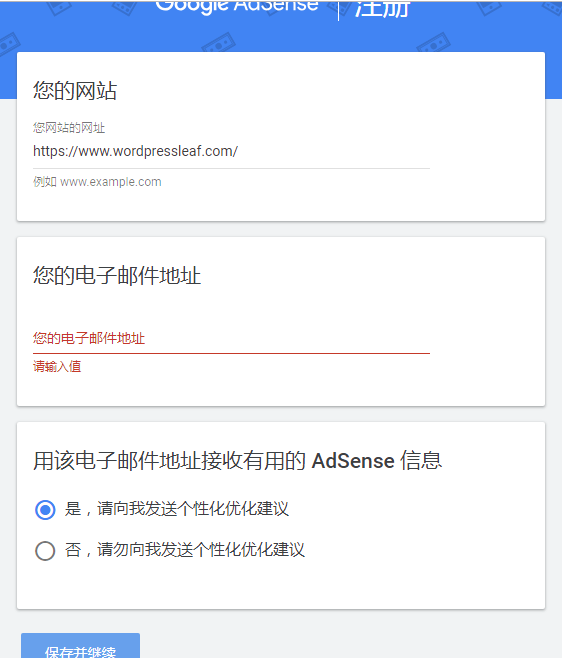Click the 您的网站 heading
The width and height of the screenshot is (562, 658).
[x=75, y=91]
